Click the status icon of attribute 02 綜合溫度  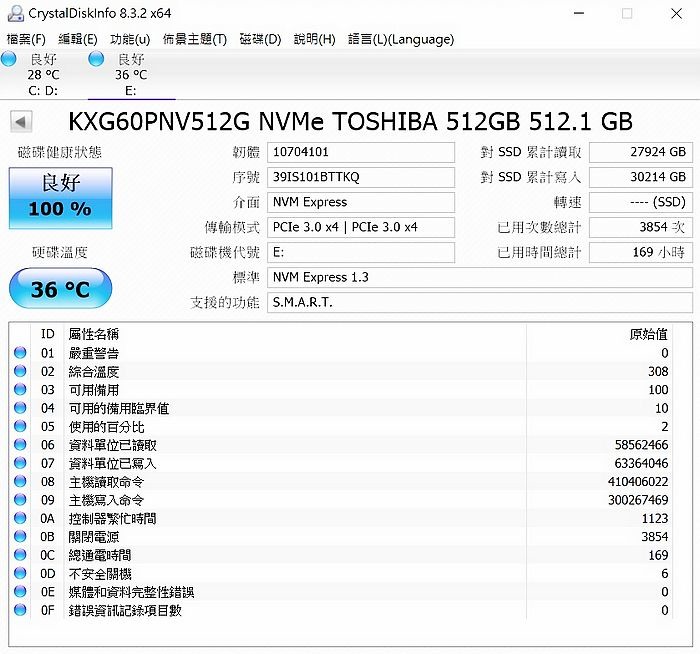pyautogui.click(x=20, y=371)
